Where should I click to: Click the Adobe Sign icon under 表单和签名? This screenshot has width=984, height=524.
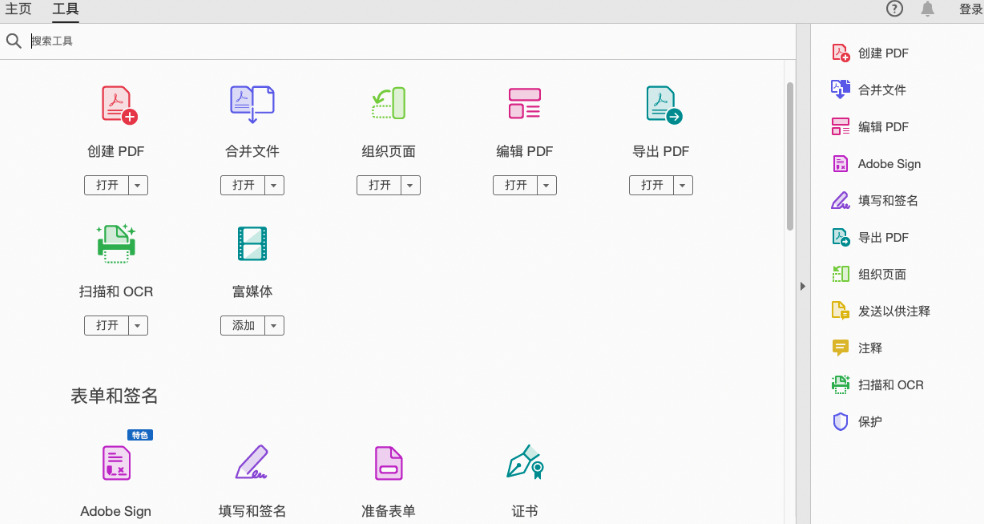pyautogui.click(x=117, y=463)
